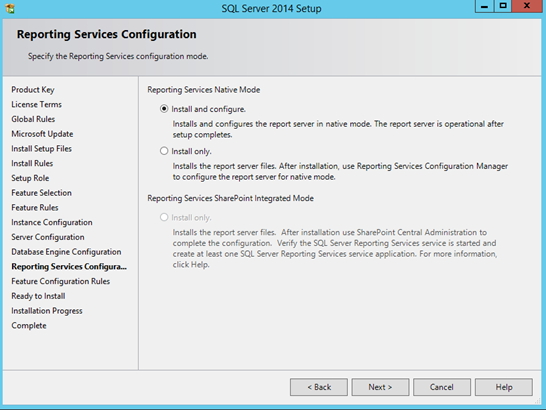Click the License Terms step
The height and width of the screenshot is (410, 546).
coord(36,105)
